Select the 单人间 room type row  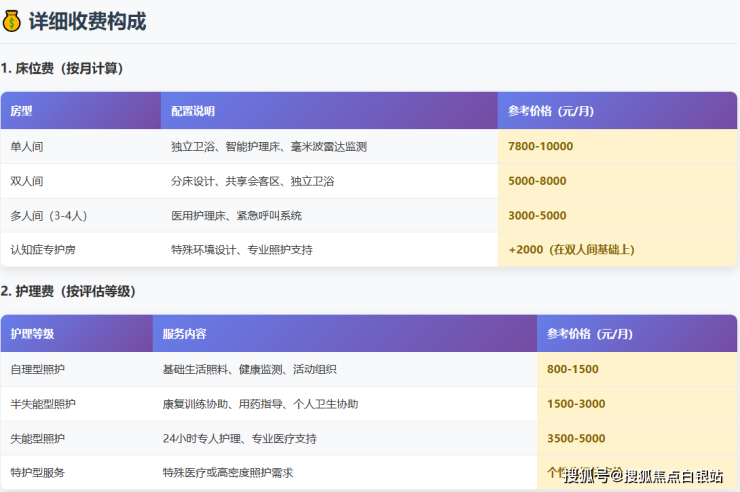[27, 147]
